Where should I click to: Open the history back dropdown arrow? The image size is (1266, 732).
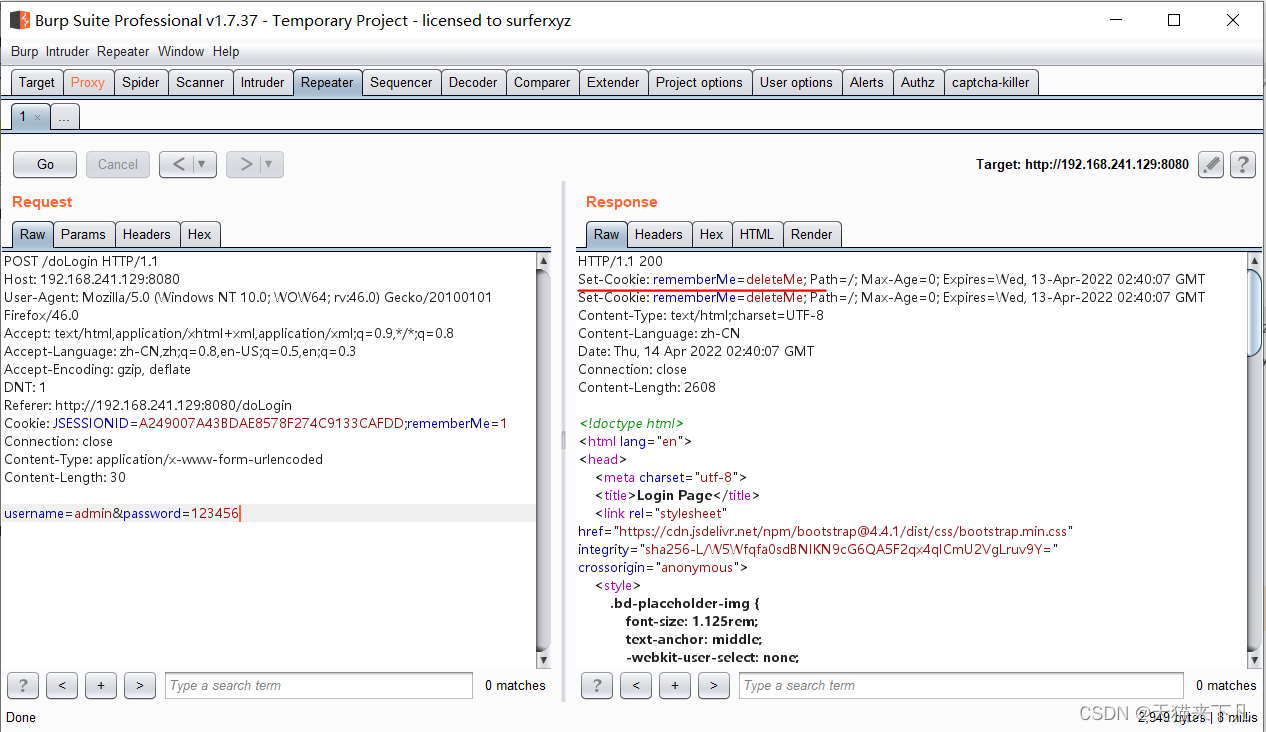point(204,164)
